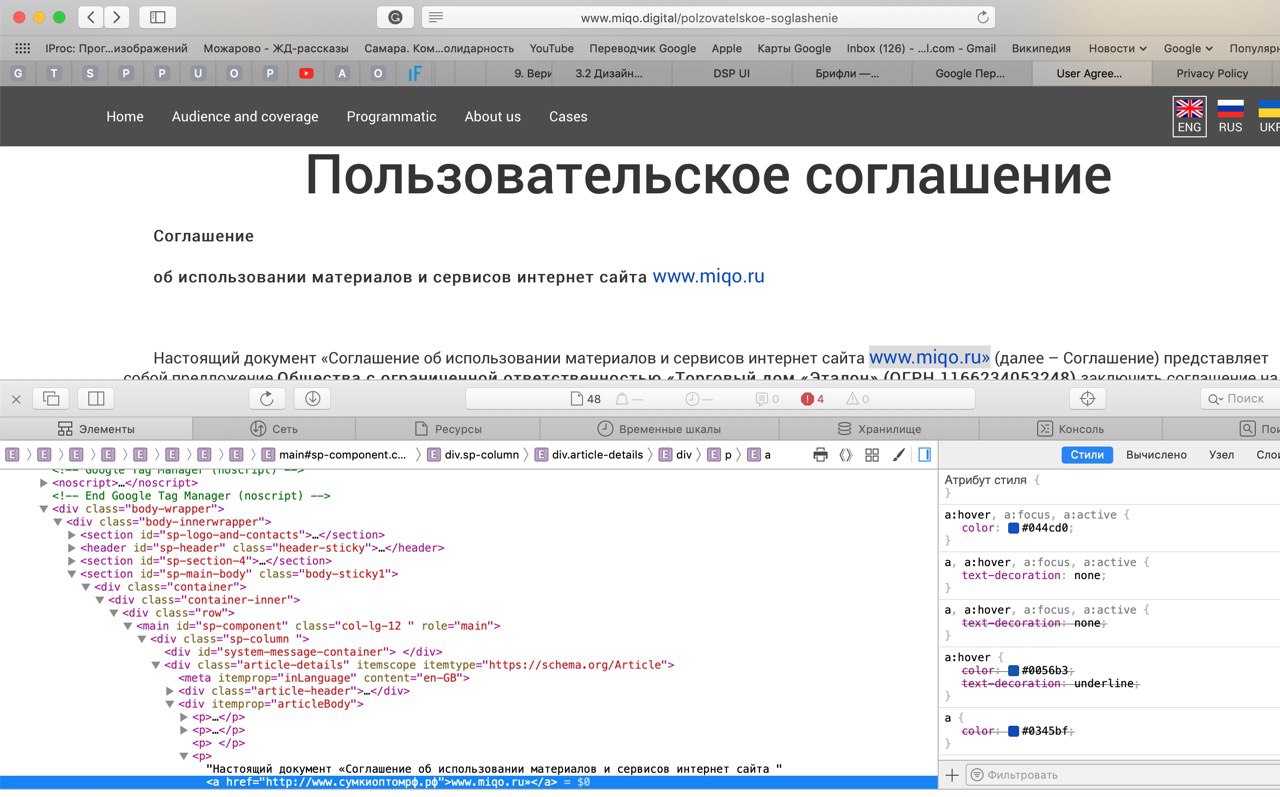Open the www.miqo.ru link in heading
The width and height of the screenshot is (1280, 797).
tap(708, 276)
